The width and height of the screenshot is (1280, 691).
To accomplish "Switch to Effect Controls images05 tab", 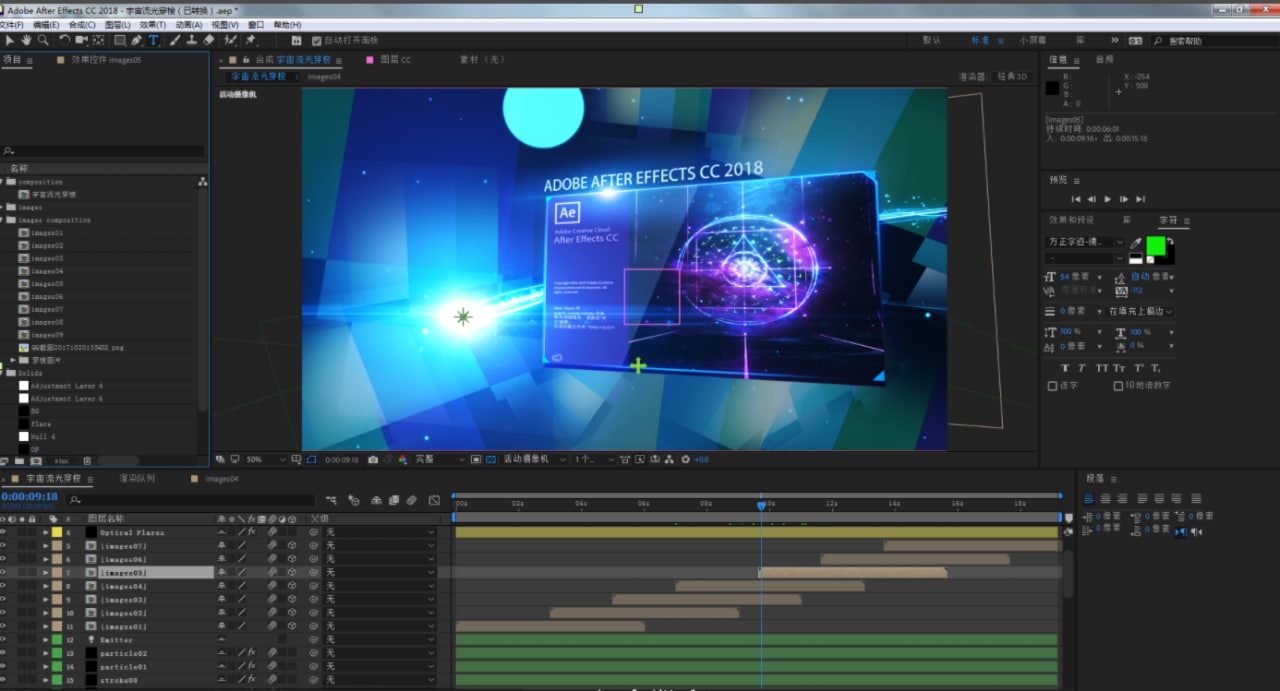I will coord(106,60).
